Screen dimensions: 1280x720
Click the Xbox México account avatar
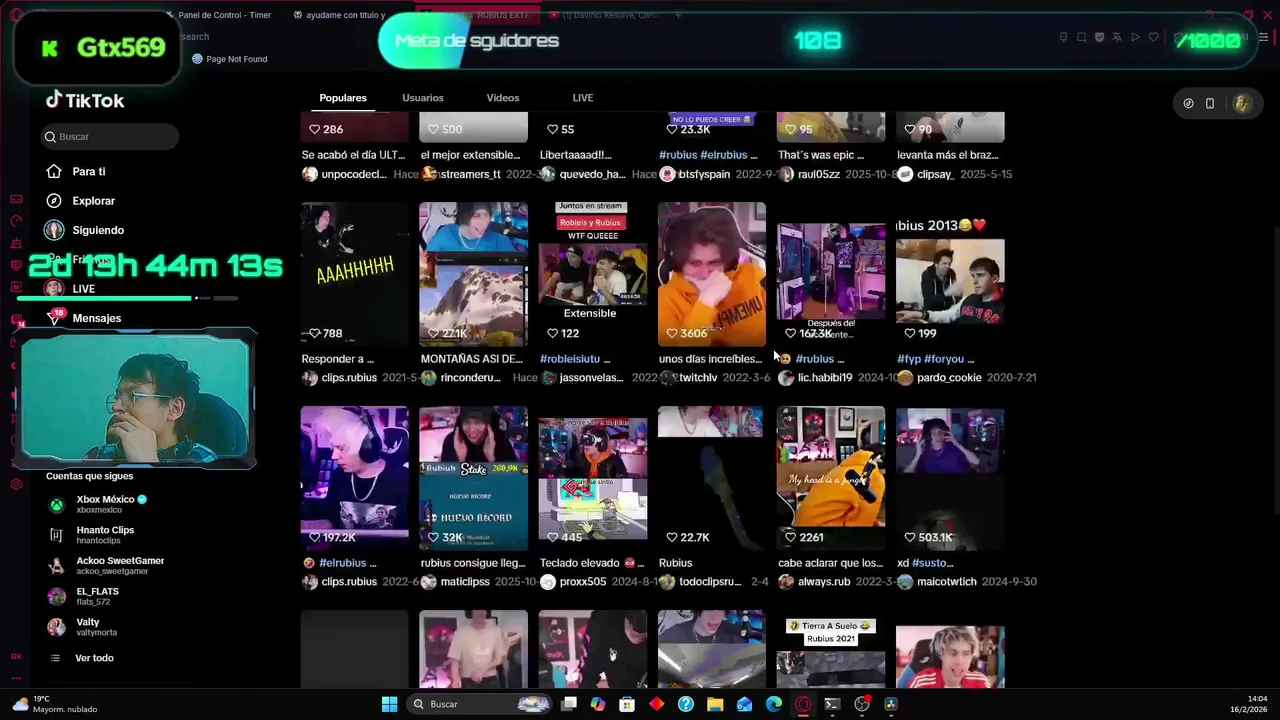pos(56,504)
